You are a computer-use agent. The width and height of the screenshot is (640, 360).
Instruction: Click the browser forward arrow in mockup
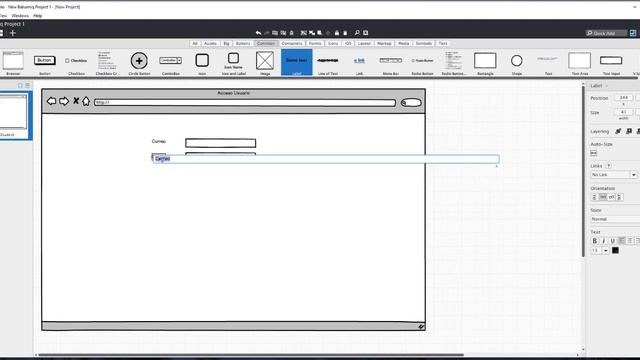(64, 101)
